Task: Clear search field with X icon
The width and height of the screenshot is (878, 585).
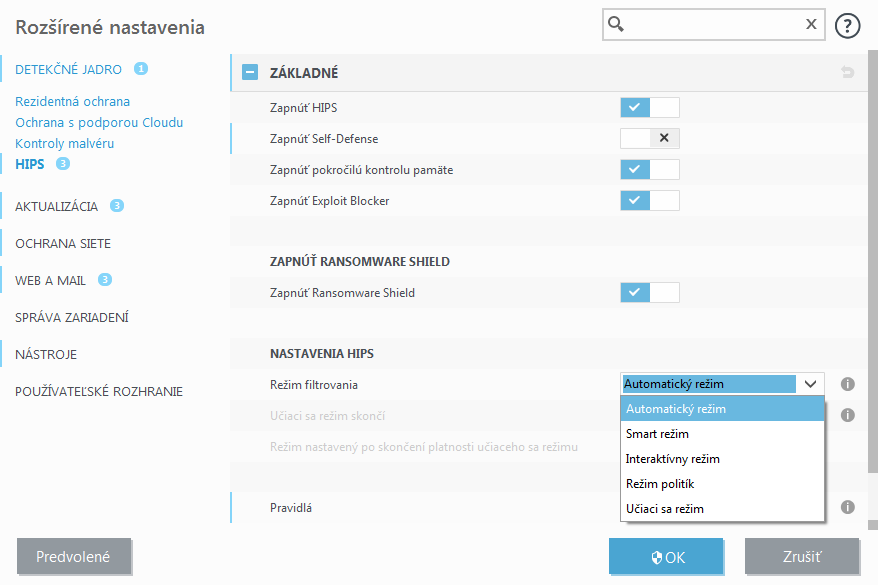Action: point(811,25)
